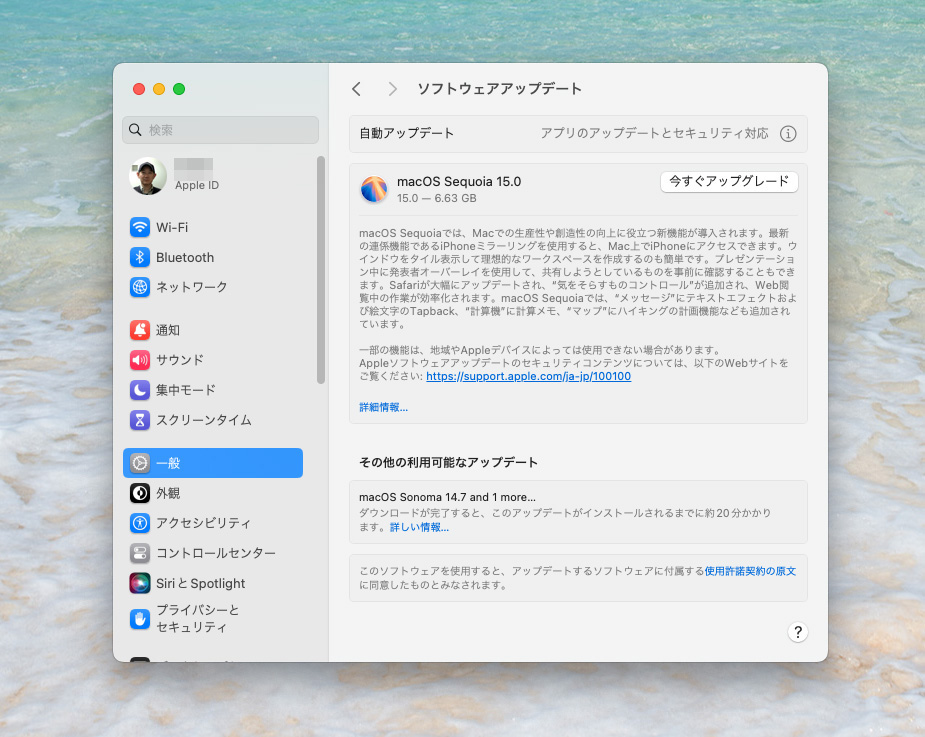
Task: Select Bluetooth in the sidebar
Action: click(185, 257)
